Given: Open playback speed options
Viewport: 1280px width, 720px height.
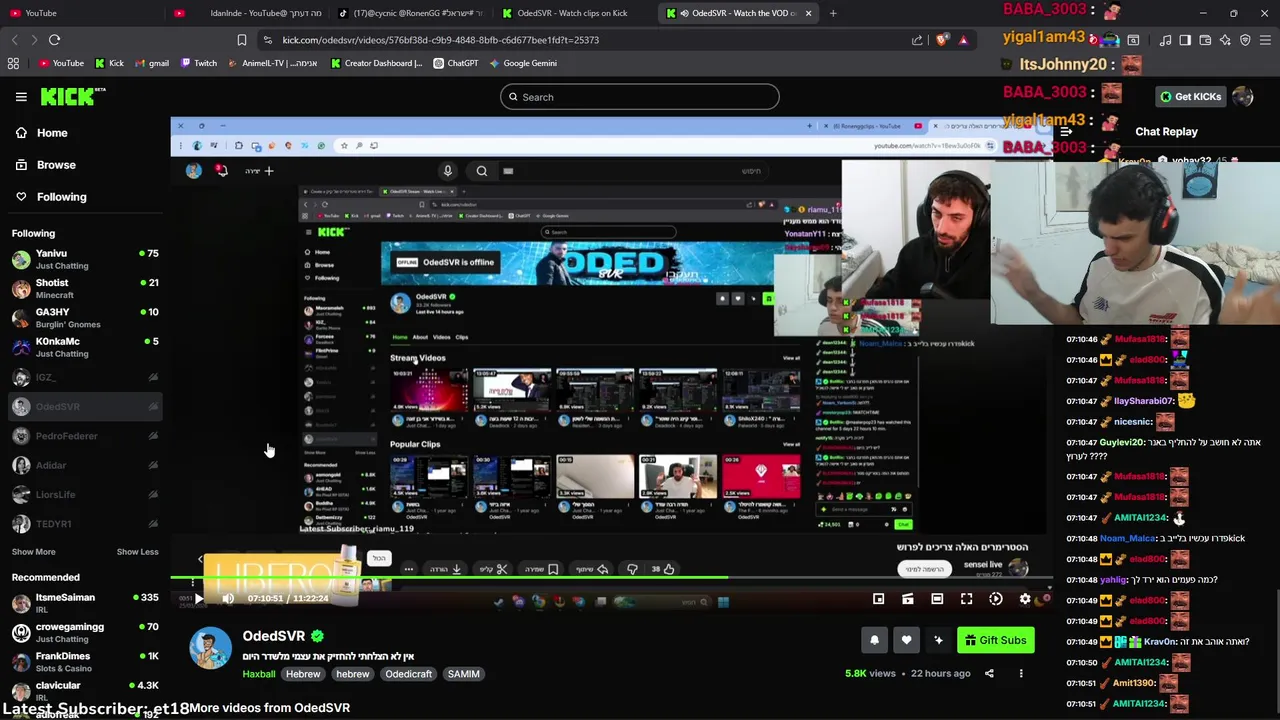Looking at the screenshot, I should pos(995,599).
